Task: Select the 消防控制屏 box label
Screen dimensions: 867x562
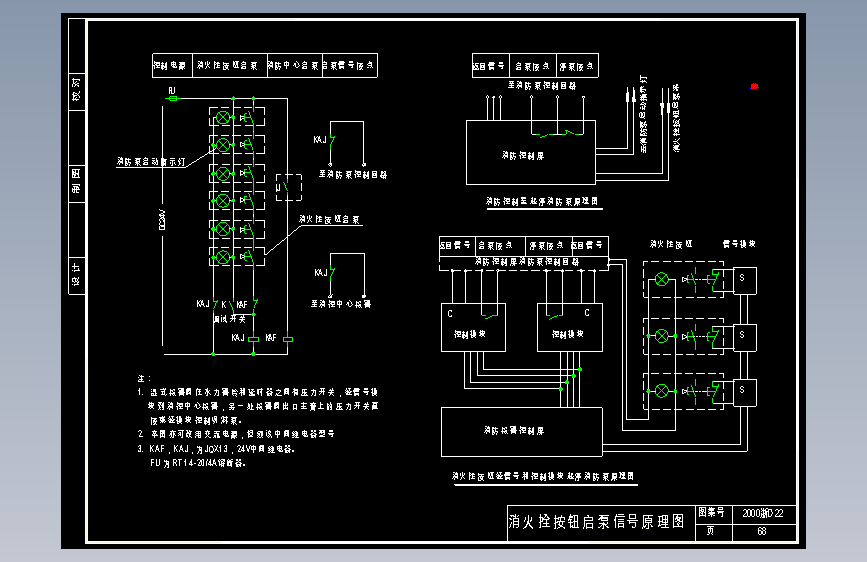Action: click(x=523, y=155)
